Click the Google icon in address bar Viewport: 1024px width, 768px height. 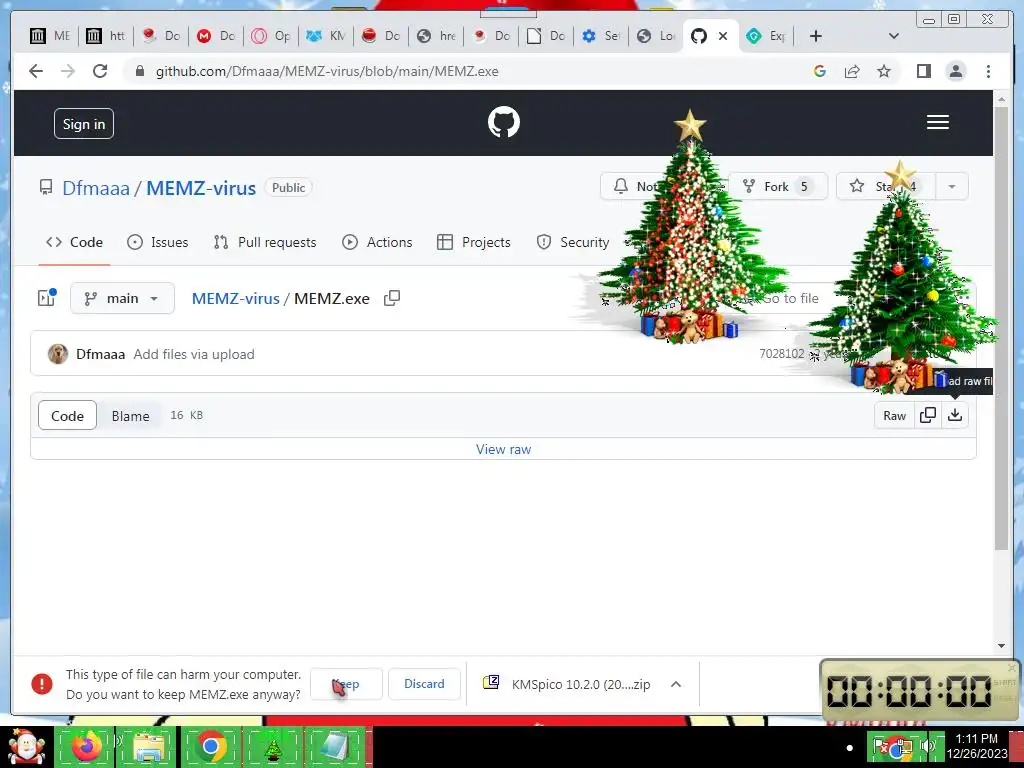coord(820,71)
